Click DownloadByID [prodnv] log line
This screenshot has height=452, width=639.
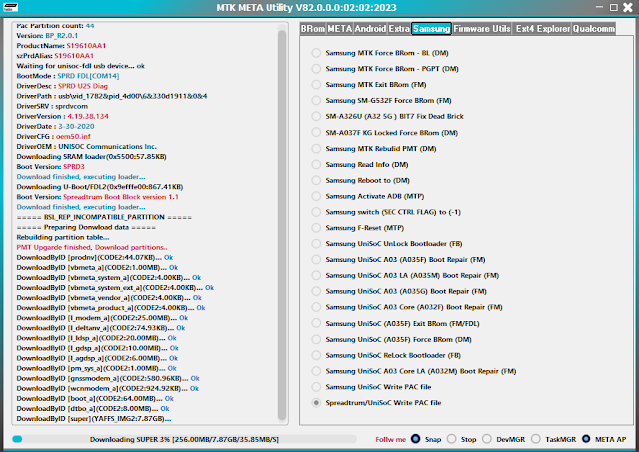coord(95,258)
